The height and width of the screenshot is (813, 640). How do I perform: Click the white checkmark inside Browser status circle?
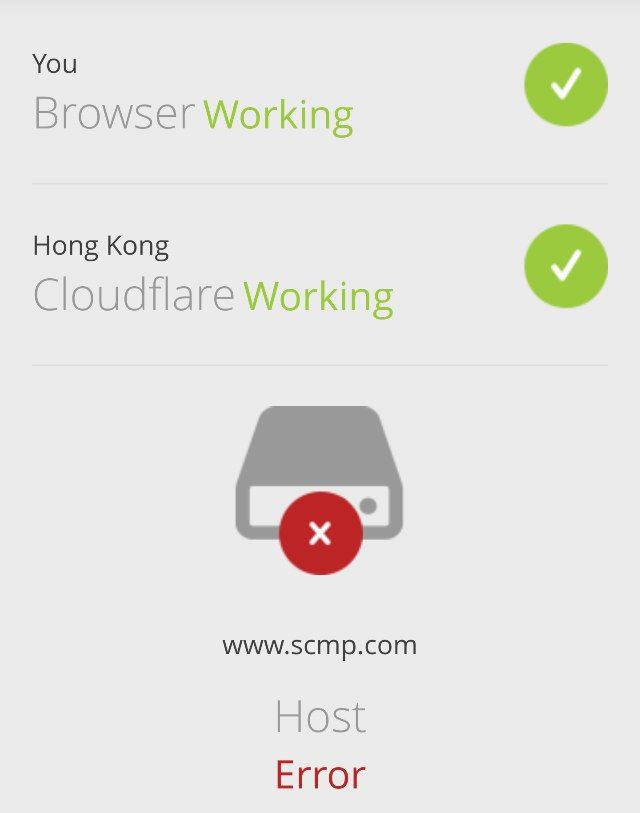pos(566,83)
